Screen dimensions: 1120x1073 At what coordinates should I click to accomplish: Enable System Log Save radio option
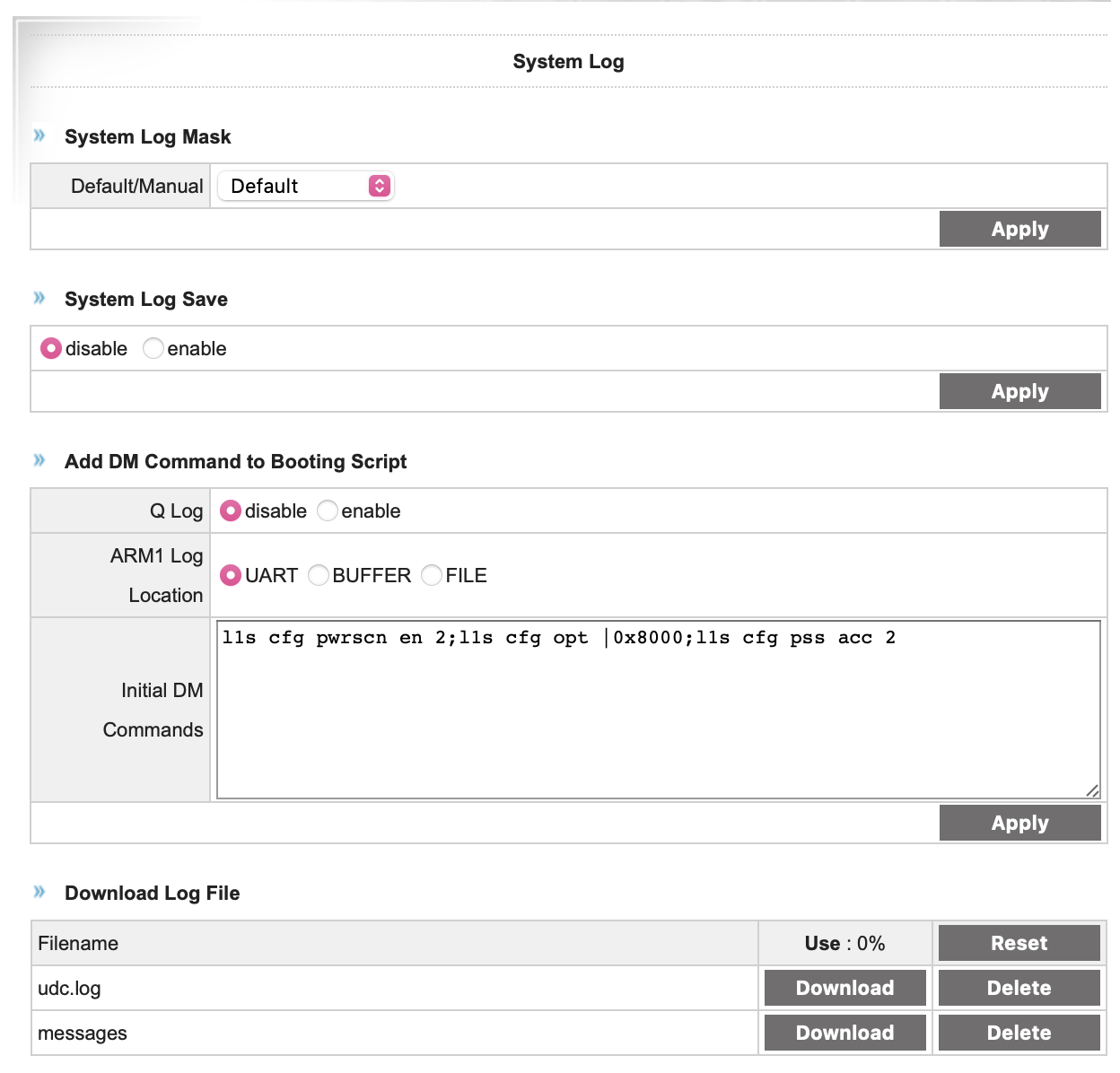click(153, 348)
